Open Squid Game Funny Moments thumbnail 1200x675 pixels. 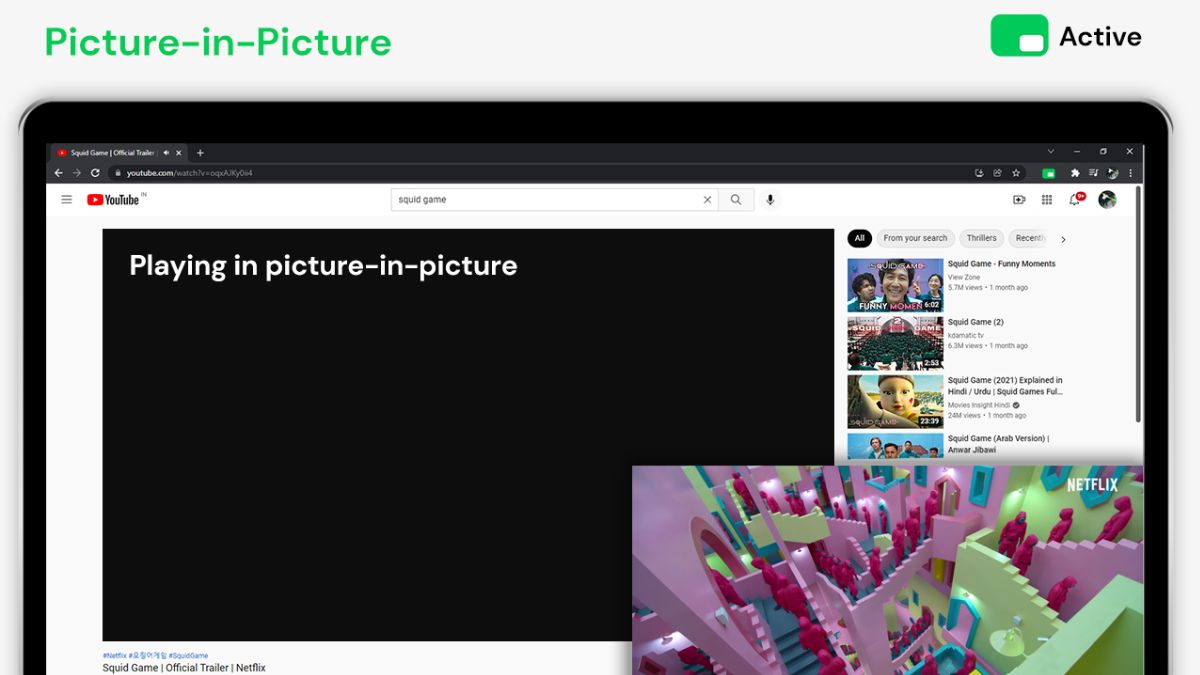pos(895,285)
